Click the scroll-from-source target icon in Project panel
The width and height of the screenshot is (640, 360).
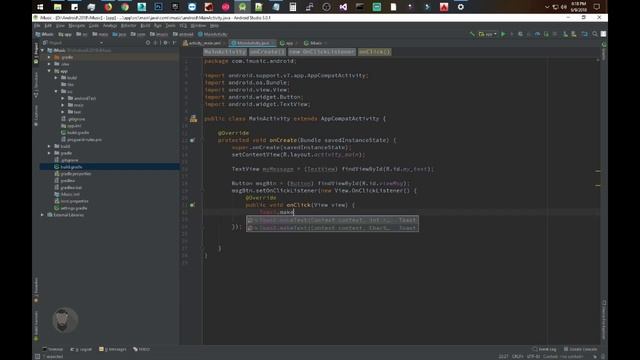click(x=148, y=43)
